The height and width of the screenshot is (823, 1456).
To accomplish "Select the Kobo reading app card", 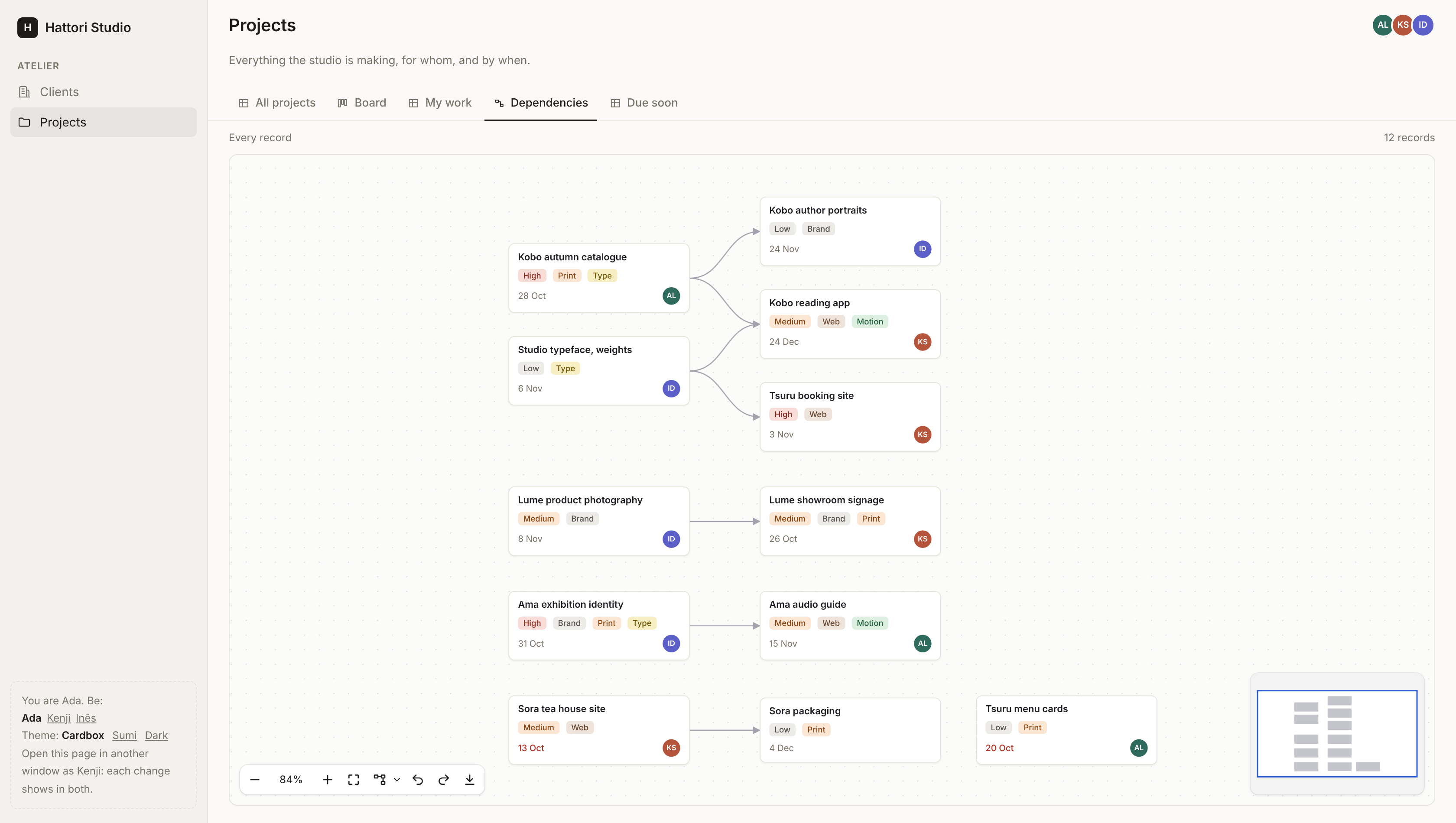I will (x=850, y=324).
